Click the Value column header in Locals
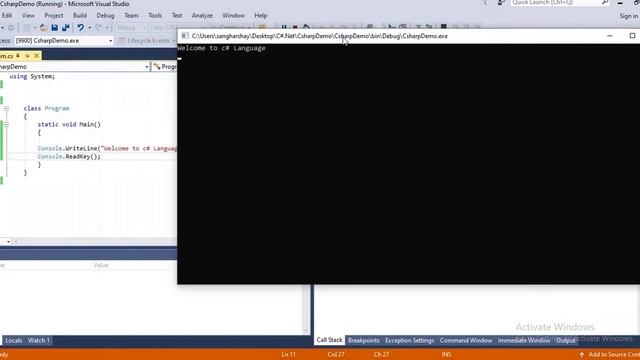 pos(101,265)
